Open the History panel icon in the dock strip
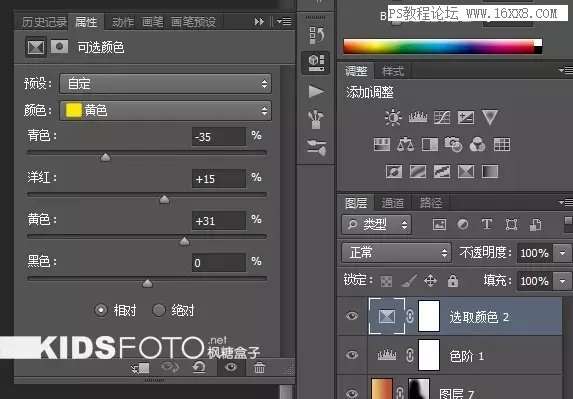 click(x=316, y=35)
